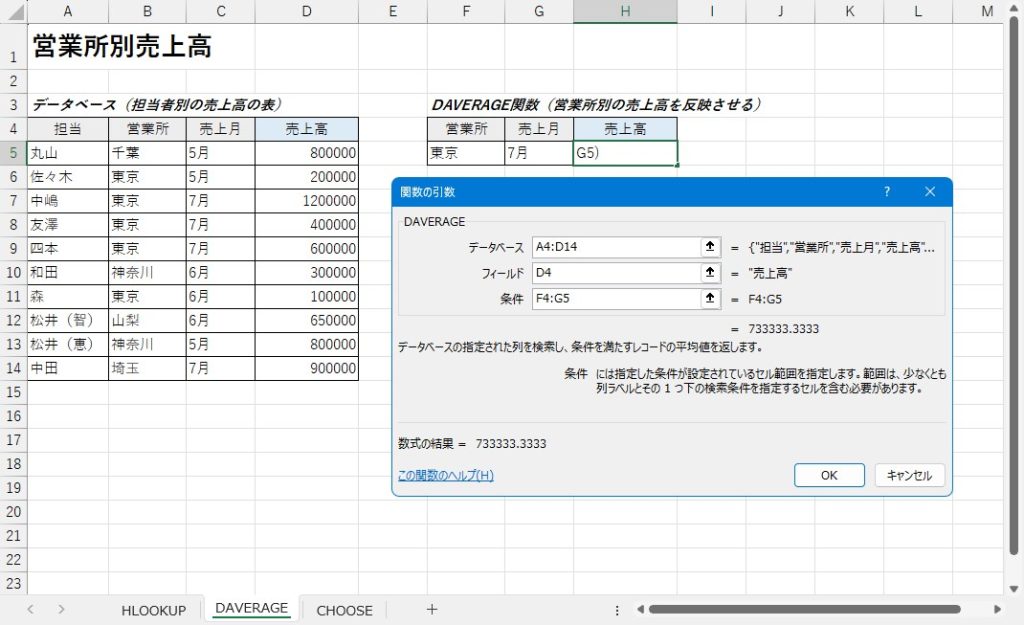Screen dimensions: 1024x625
Task: Click the help question mark in dialog title
Action: point(887,191)
